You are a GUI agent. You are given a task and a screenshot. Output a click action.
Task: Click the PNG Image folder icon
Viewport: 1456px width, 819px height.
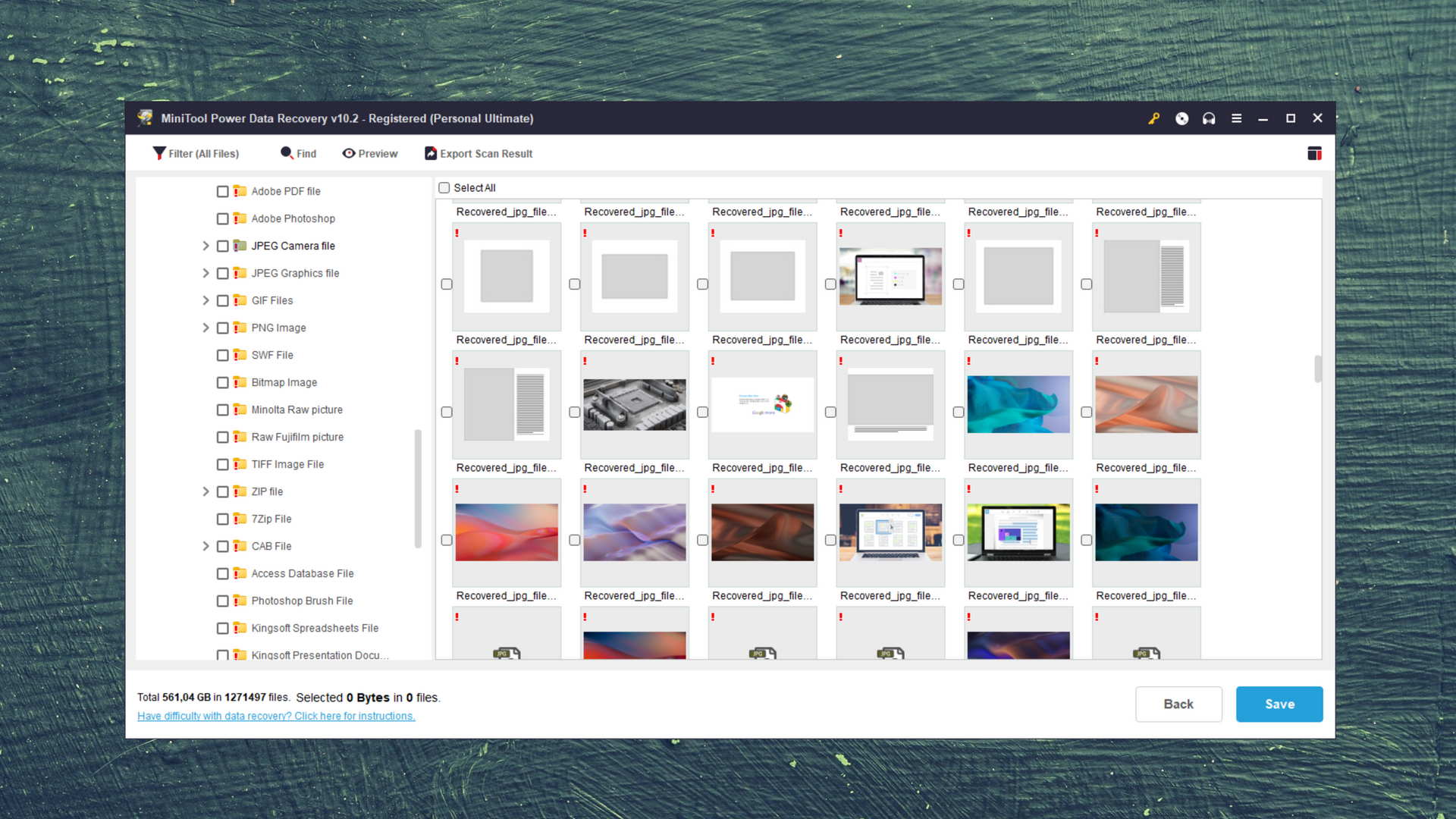(240, 328)
